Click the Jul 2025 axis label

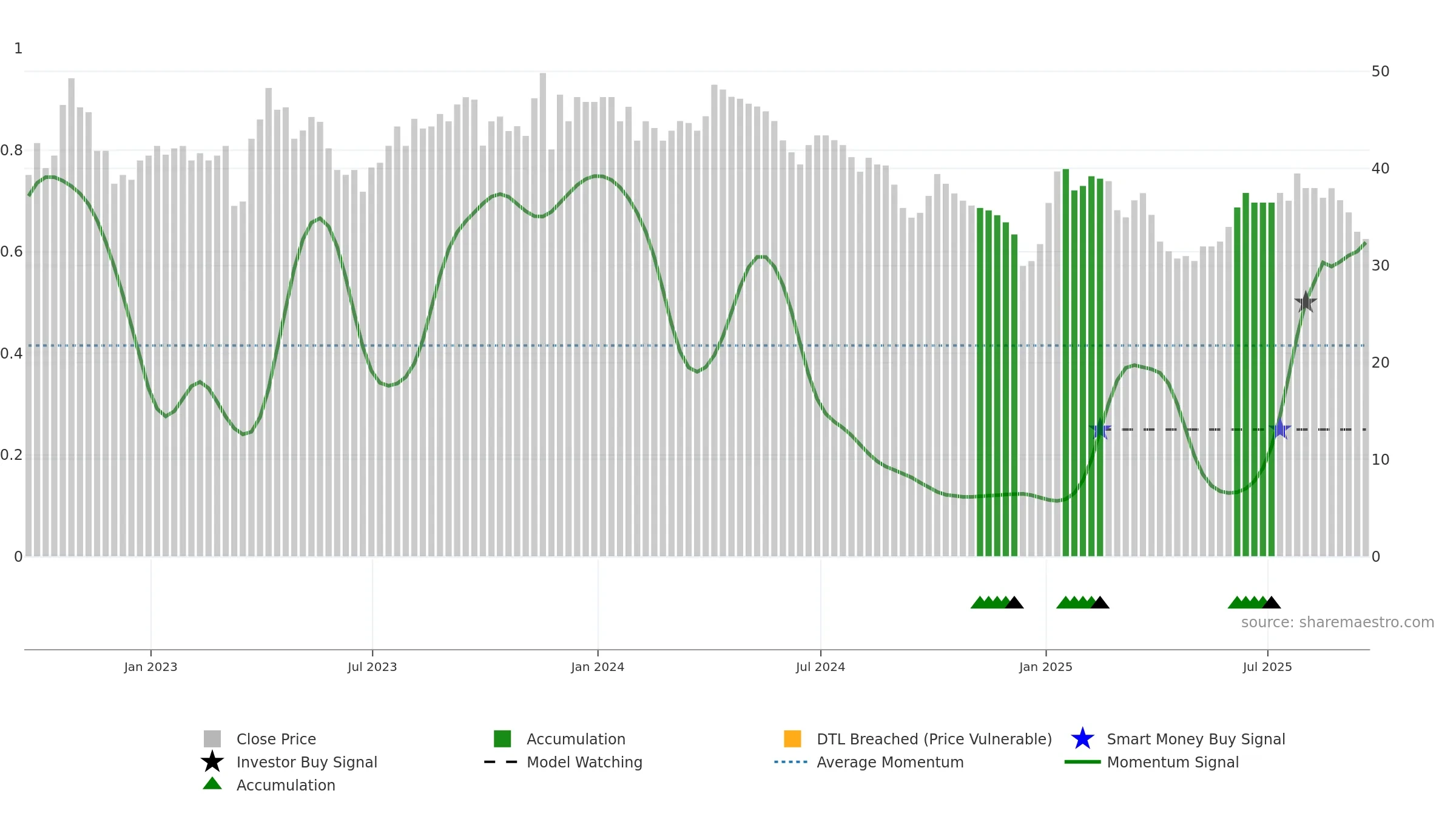1267,667
